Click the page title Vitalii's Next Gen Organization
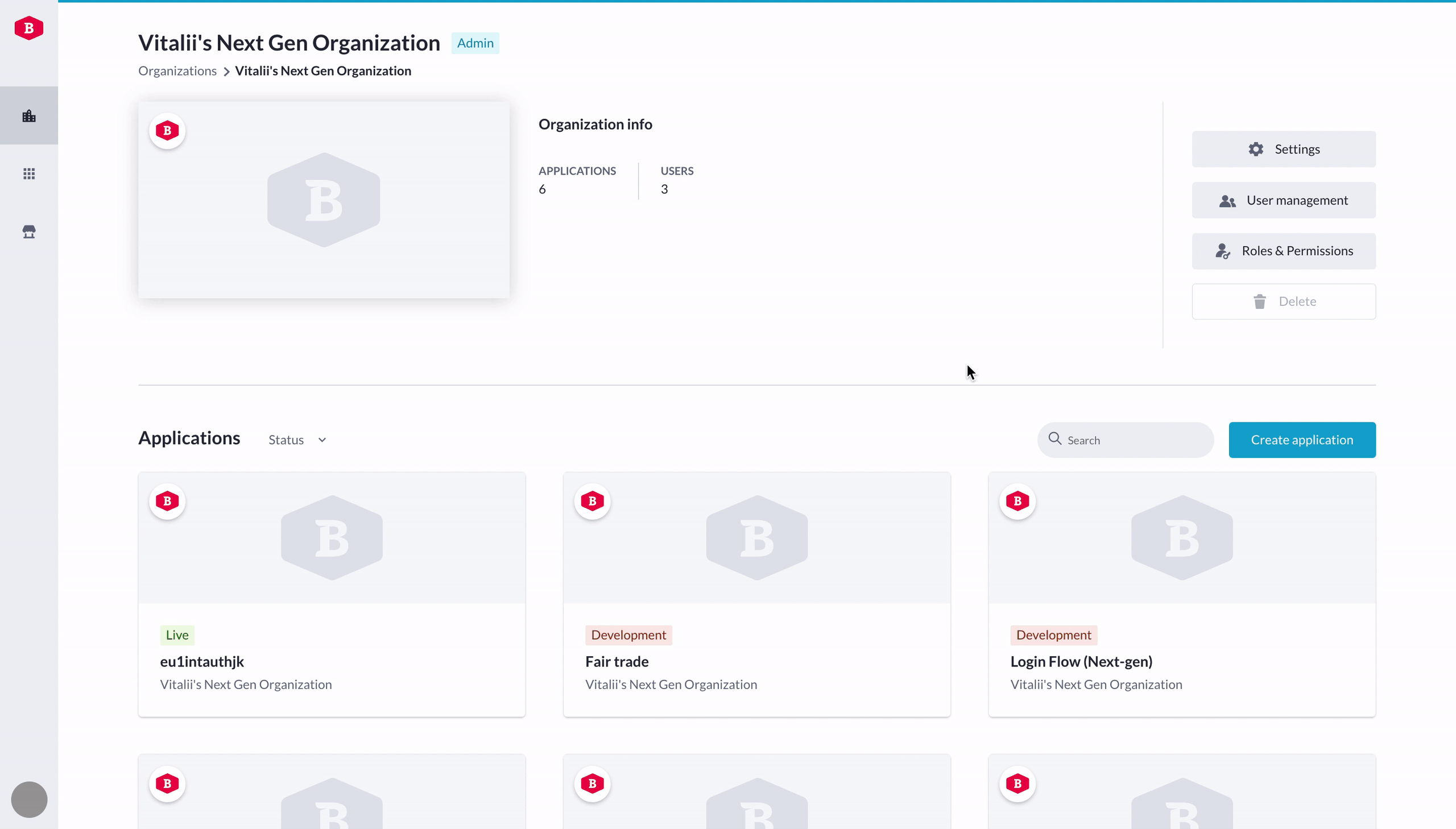 point(289,43)
